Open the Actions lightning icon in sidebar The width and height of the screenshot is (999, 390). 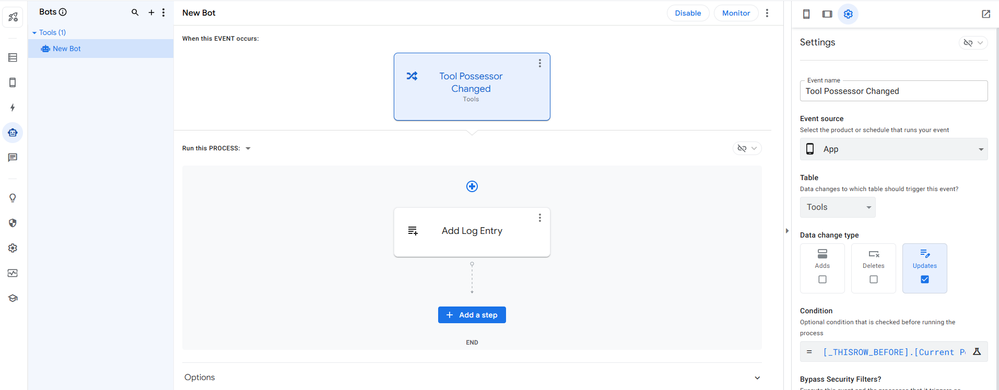13,108
